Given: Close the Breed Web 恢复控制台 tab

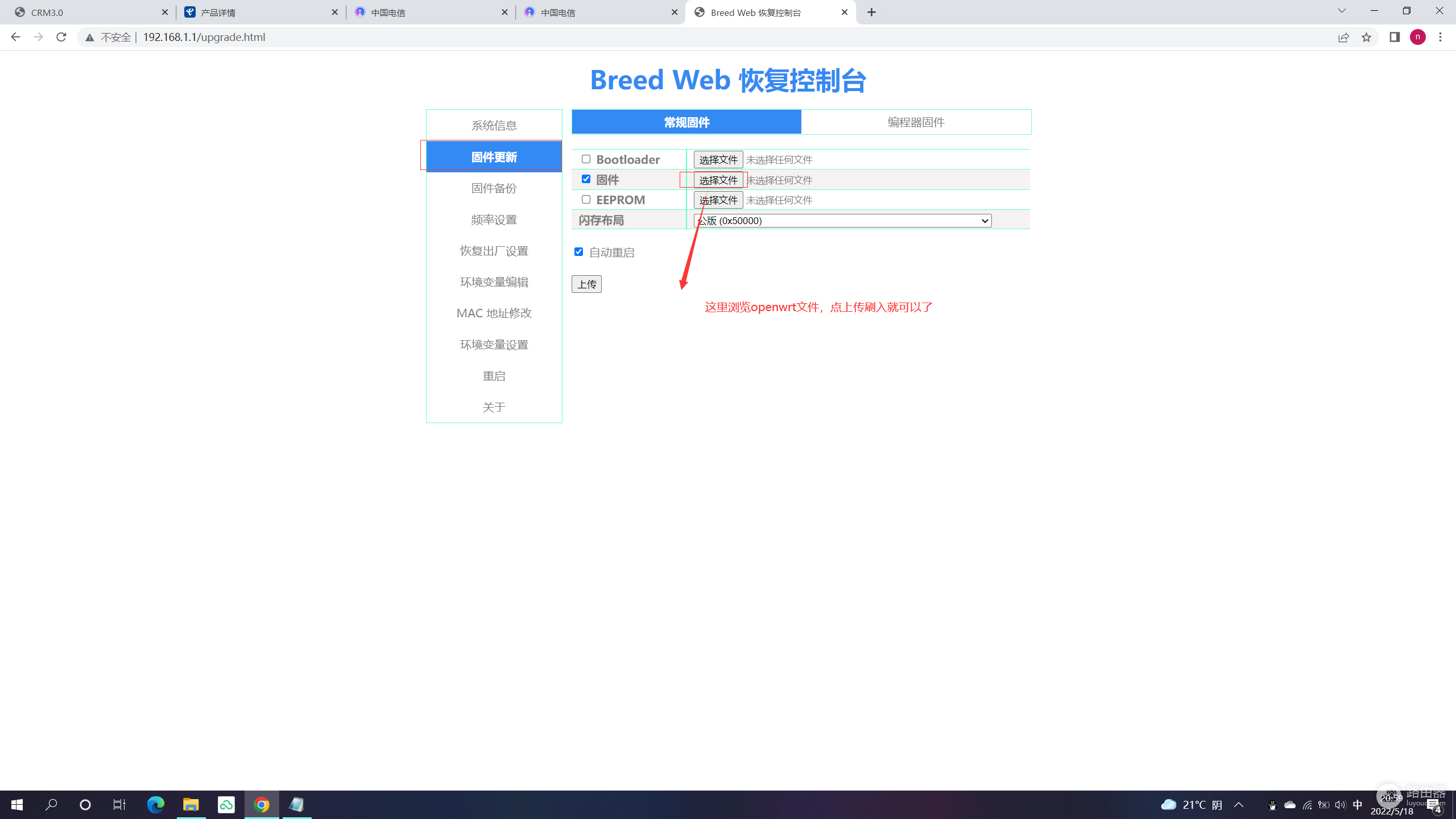Looking at the screenshot, I should 845,12.
